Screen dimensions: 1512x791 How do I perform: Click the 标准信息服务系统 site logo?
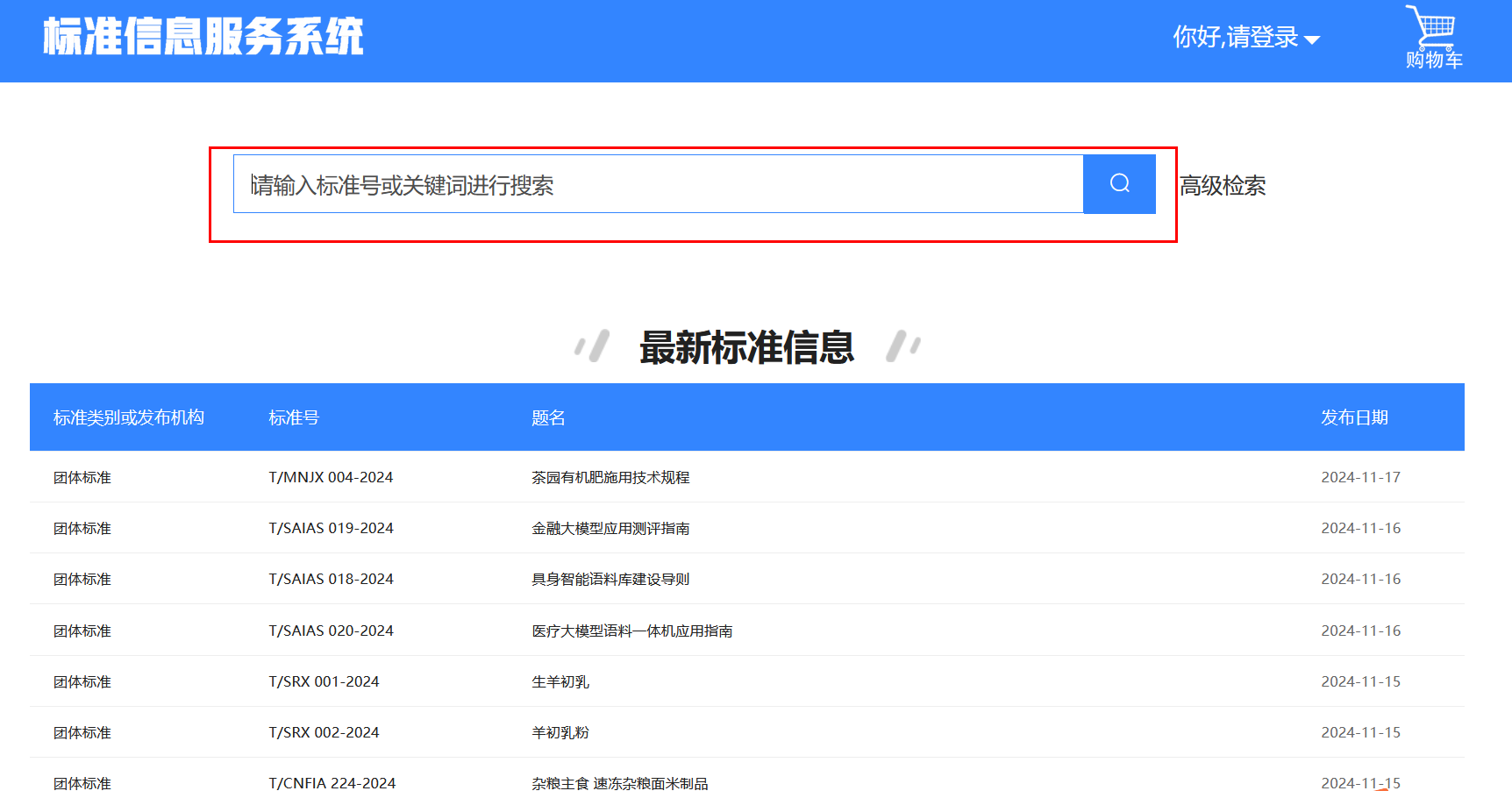click(x=203, y=38)
